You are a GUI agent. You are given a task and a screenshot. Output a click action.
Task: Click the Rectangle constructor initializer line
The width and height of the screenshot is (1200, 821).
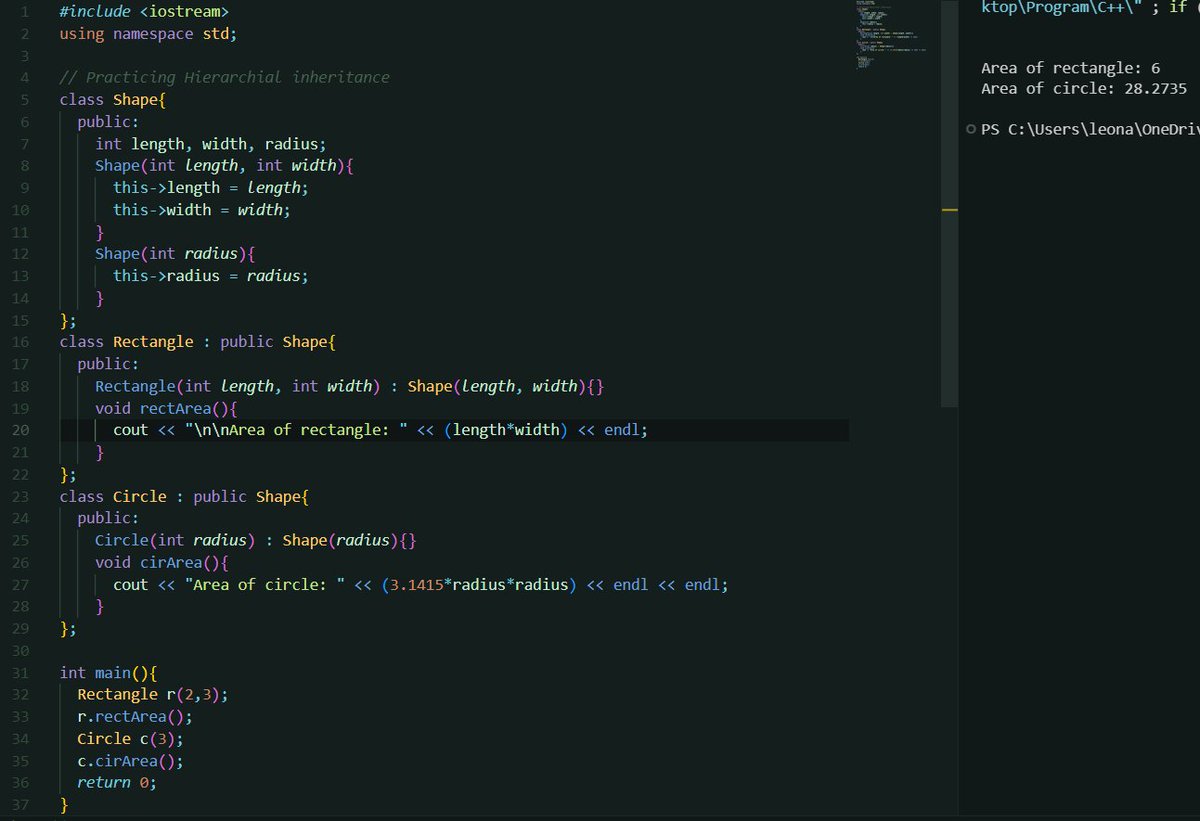pos(349,386)
